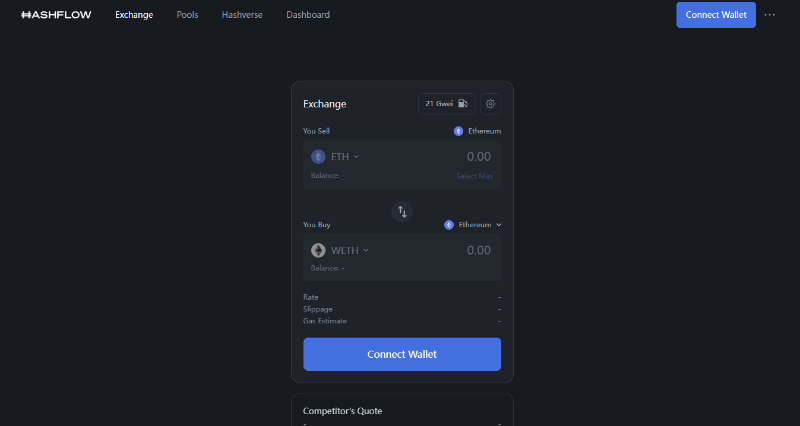
Task: Swap the sell and buy tokens
Action: click(x=402, y=211)
